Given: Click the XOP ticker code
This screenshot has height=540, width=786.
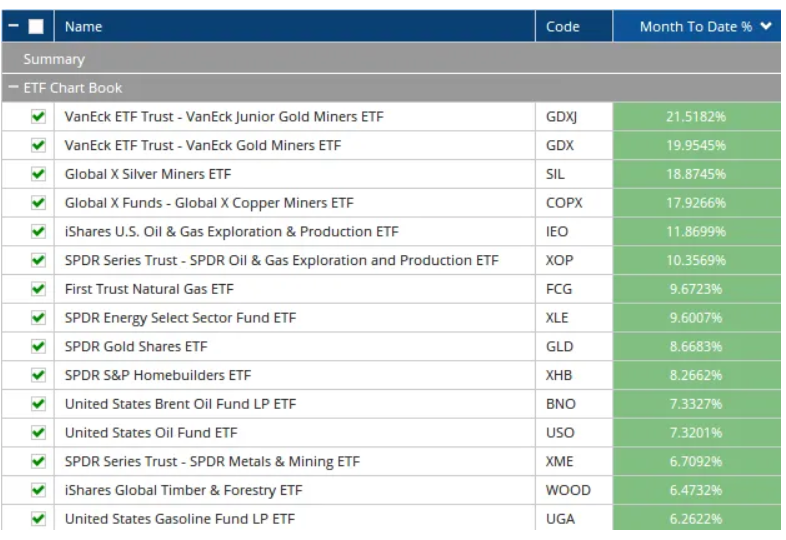Looking at the screenshot, I should (x=561, y=261).
